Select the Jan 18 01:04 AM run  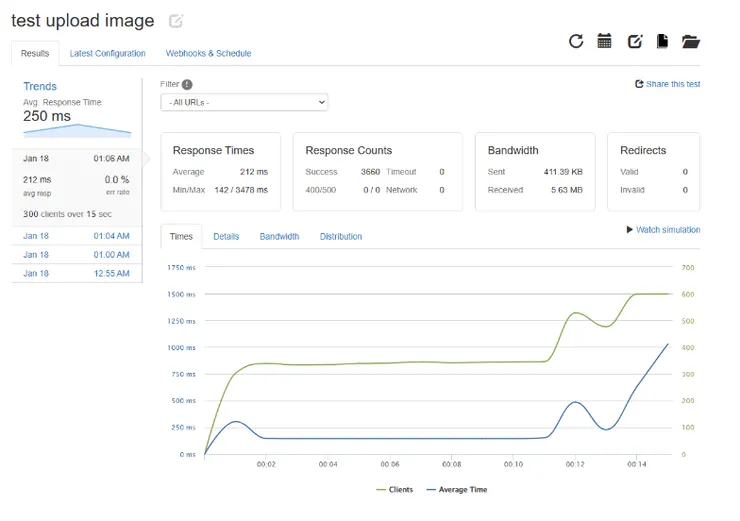pos(76,236)
